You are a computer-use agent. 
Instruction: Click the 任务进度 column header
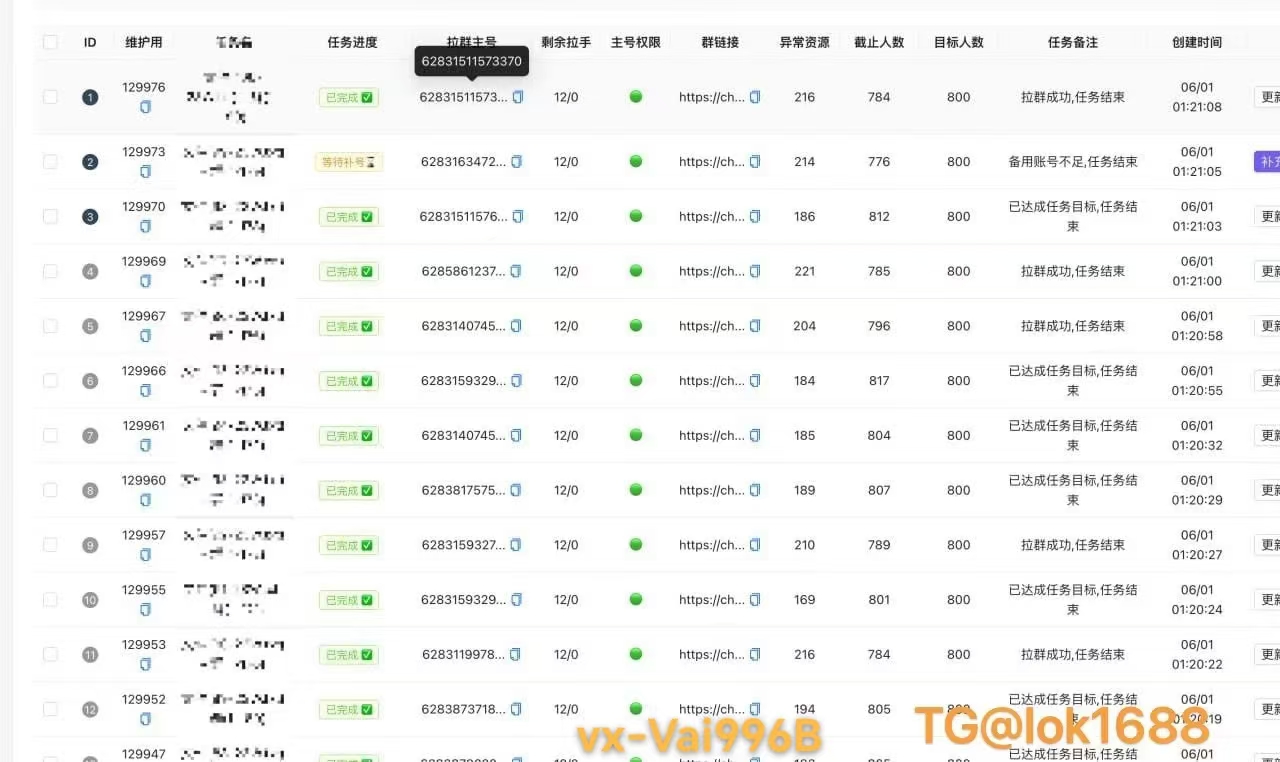tap(352, 42)
